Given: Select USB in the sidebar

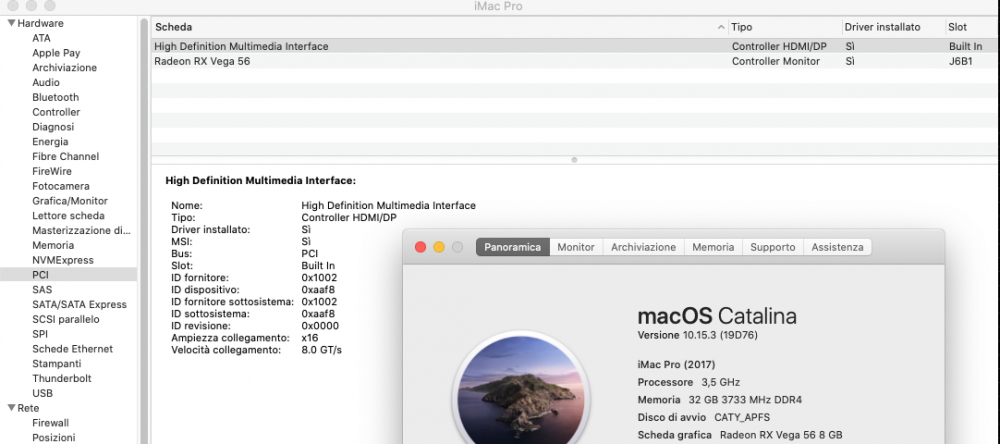Looking at the screenshot, I should [x=42, y=394].
